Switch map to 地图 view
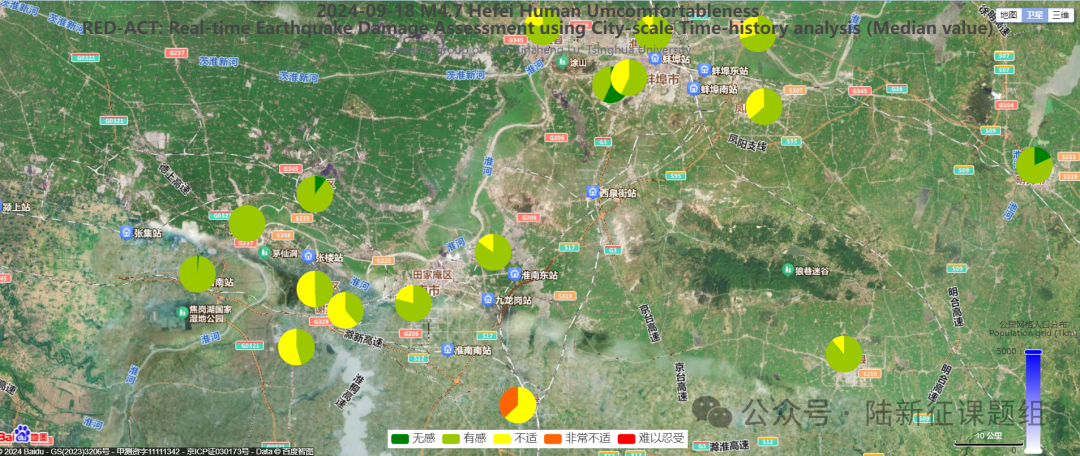Image resolution: width=1080 pixels, height=456 pixels. tap(1009, 15)
